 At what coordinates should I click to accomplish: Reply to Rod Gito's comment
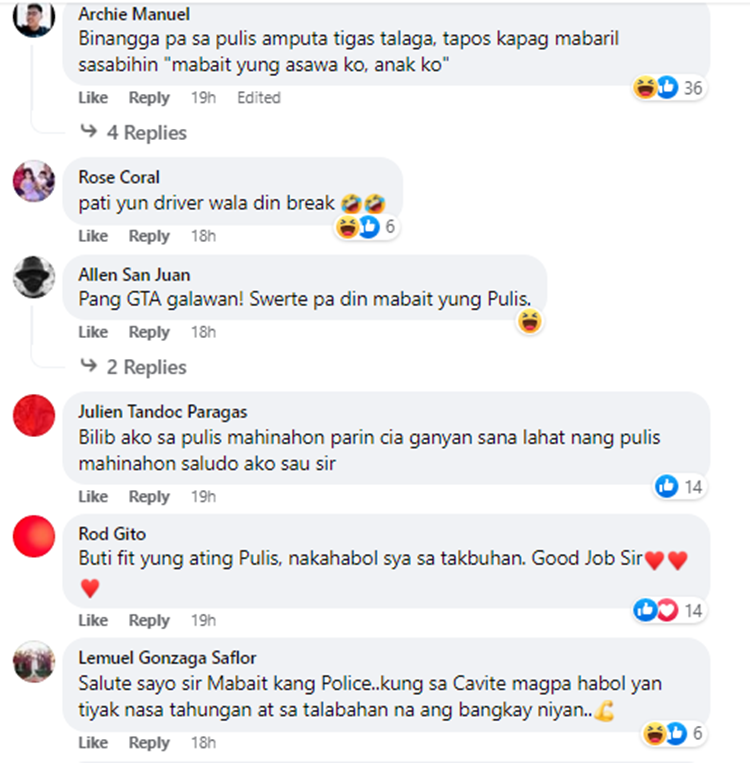[x=149, y=620]
